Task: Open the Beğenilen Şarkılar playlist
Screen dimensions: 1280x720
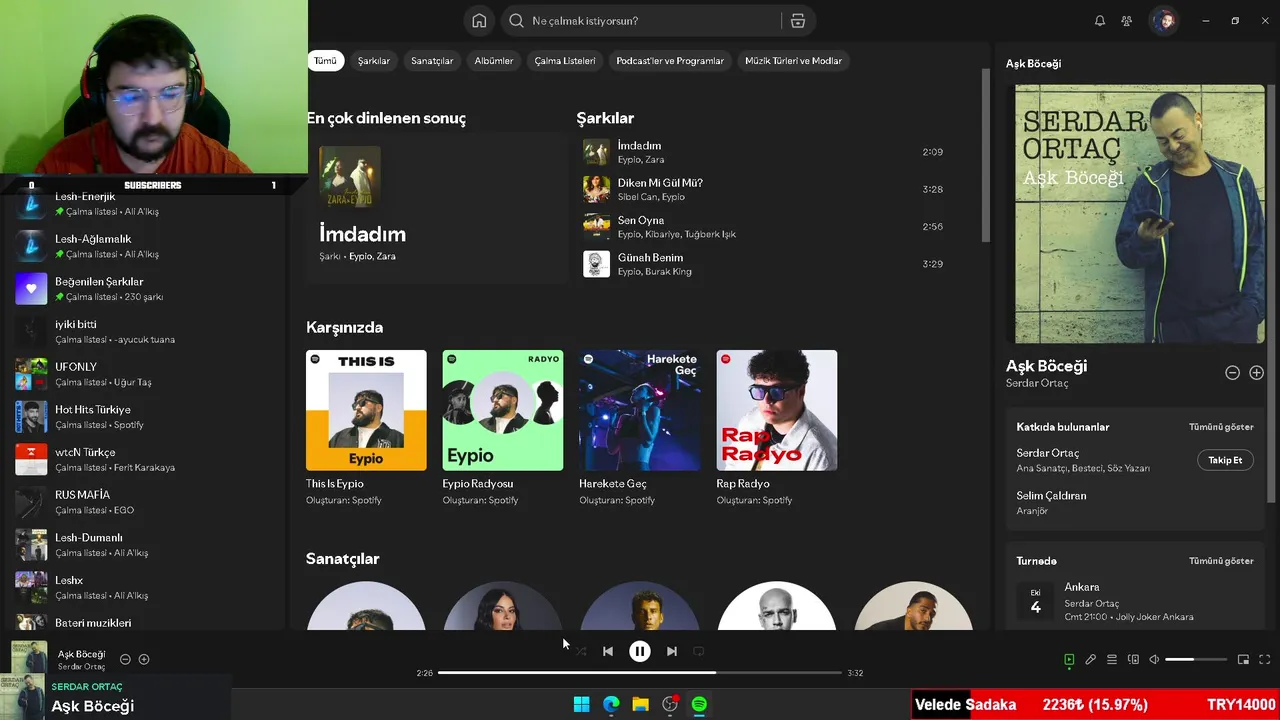Action: pos(145,289)
